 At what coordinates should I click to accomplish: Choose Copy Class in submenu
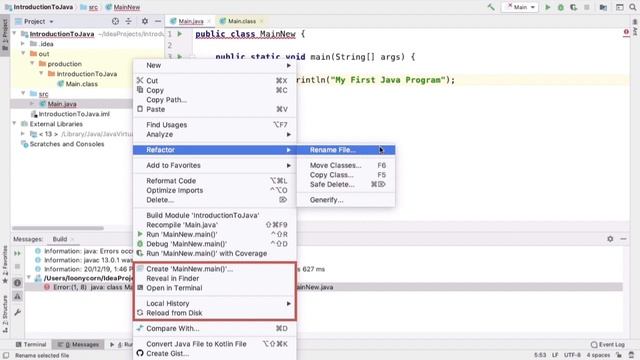346,175
